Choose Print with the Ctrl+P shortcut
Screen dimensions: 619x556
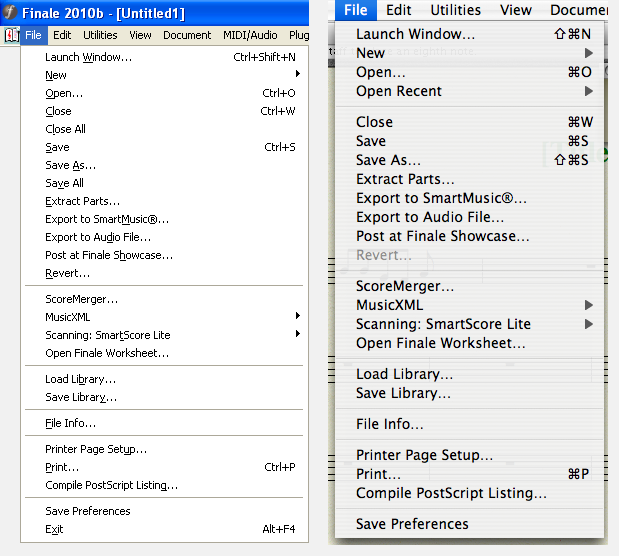pyautogui.click(x=62, y=467)
